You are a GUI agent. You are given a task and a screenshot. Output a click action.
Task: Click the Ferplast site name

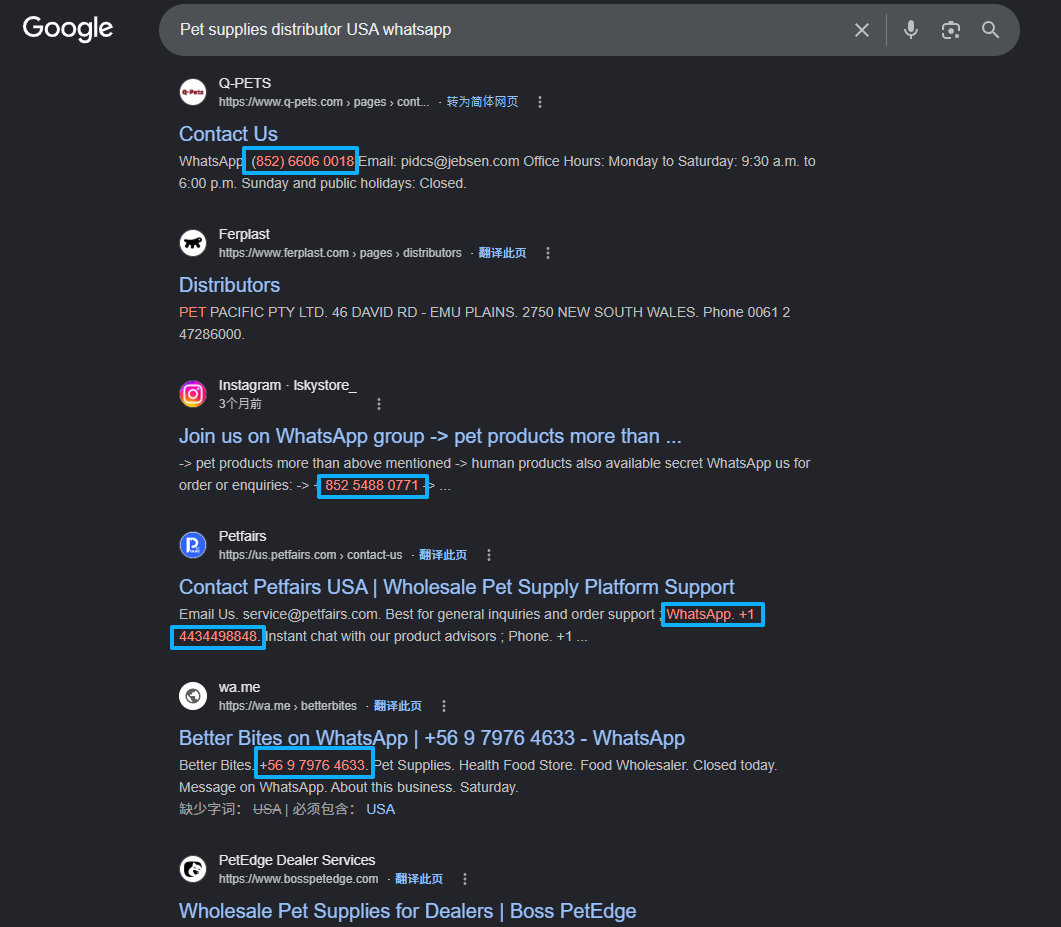(244, 234)
